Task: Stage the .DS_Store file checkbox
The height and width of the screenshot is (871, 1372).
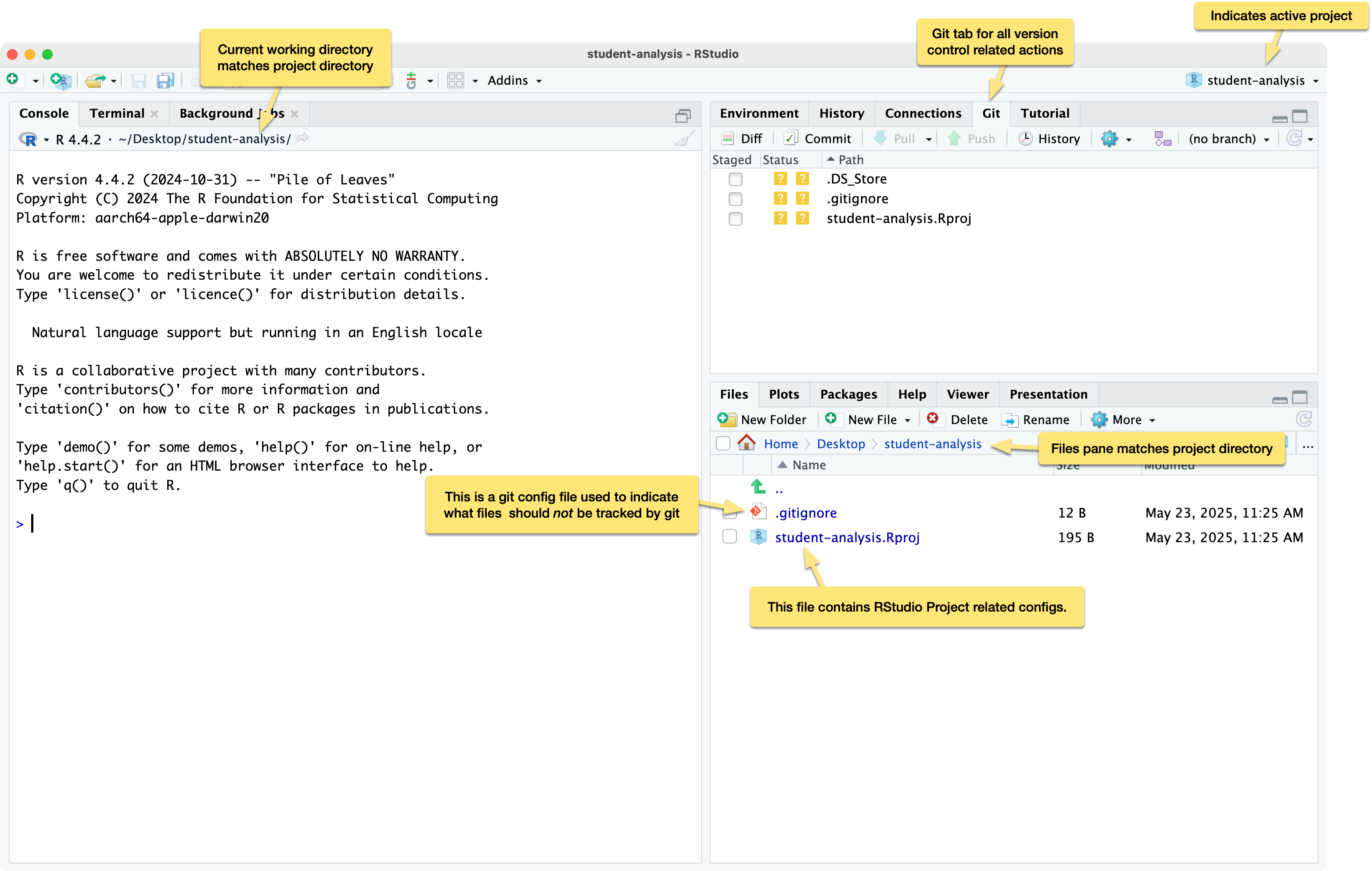Action: tap(736, 179)
